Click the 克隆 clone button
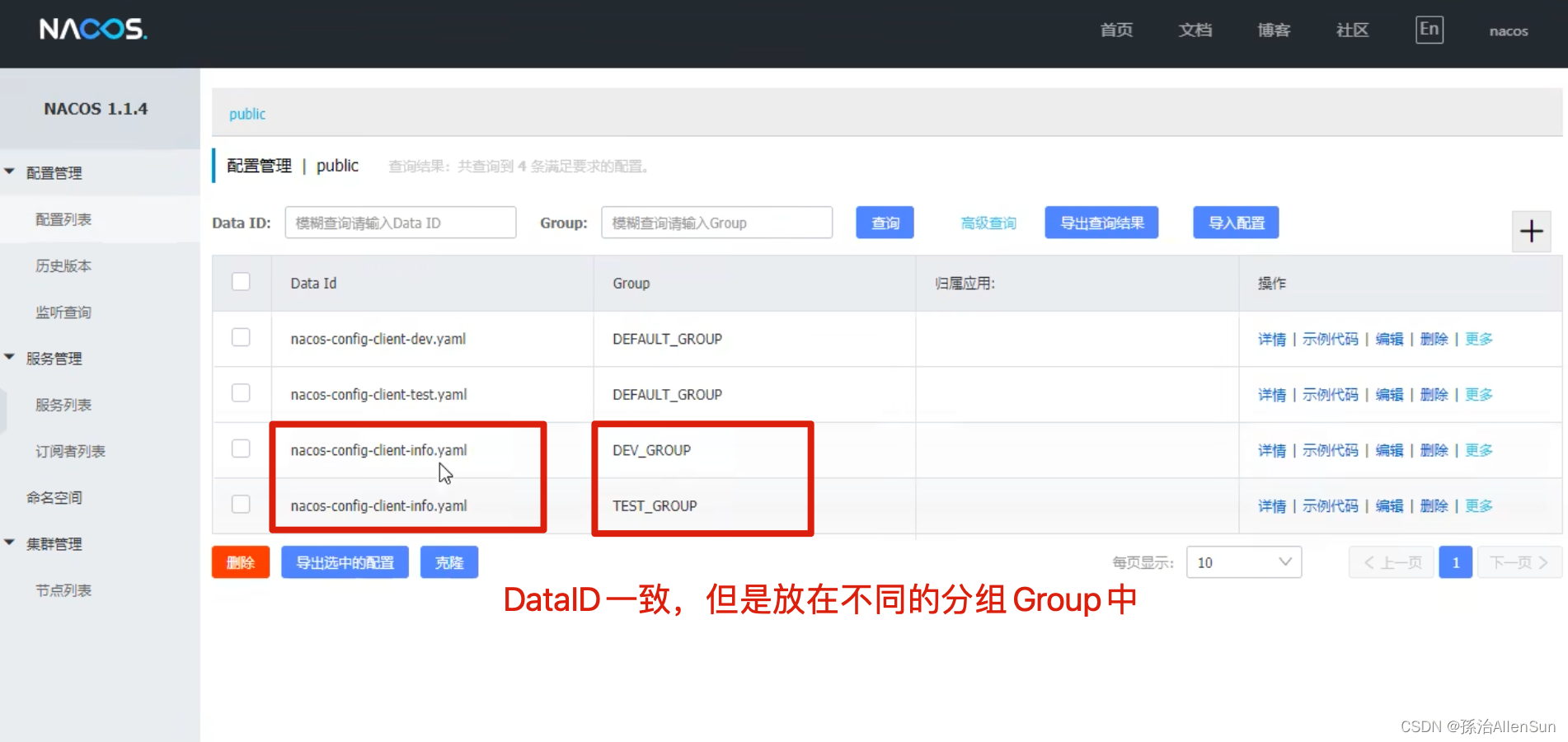Screen dimensions: 1568x742 tap(449, 562)
